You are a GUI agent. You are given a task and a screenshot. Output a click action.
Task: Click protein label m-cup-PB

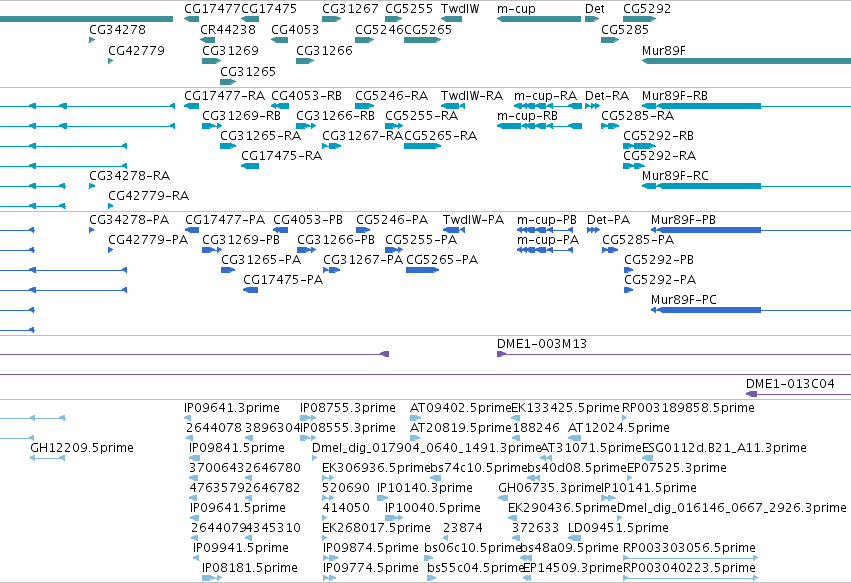547,220
